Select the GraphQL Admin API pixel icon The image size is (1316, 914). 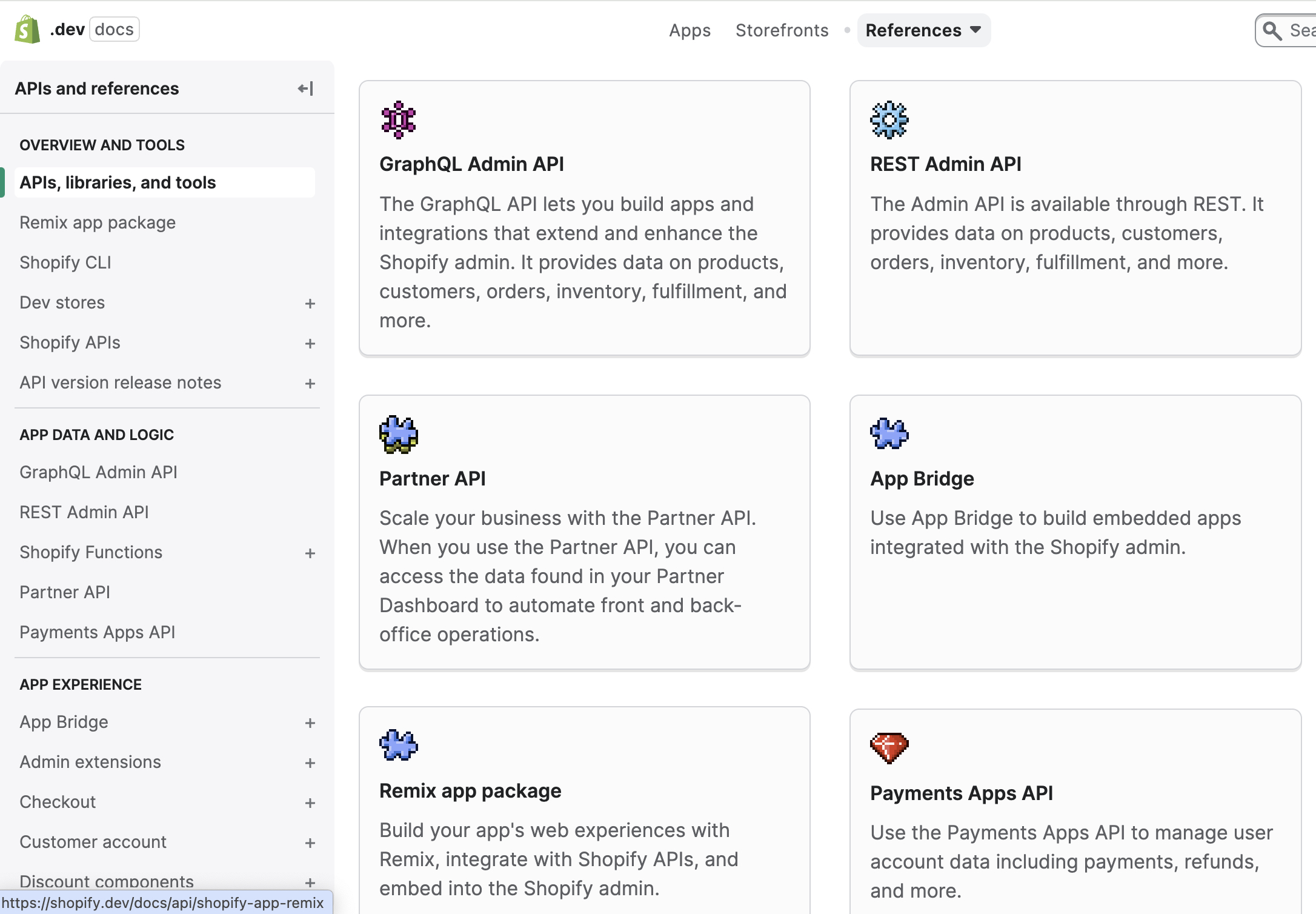tap(397, 120)
